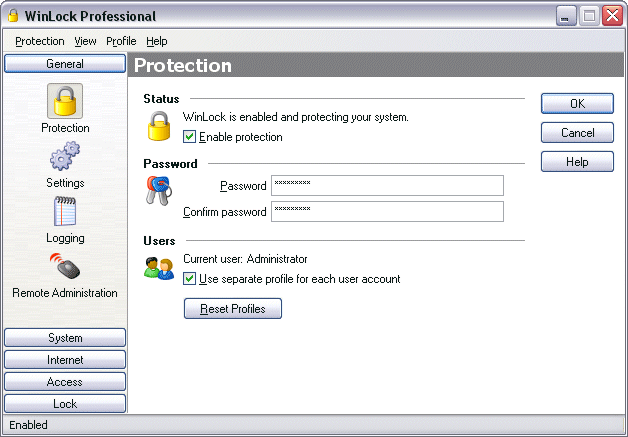
Task: Toggle the Enable protection checkbox
Action: point(189,137)
